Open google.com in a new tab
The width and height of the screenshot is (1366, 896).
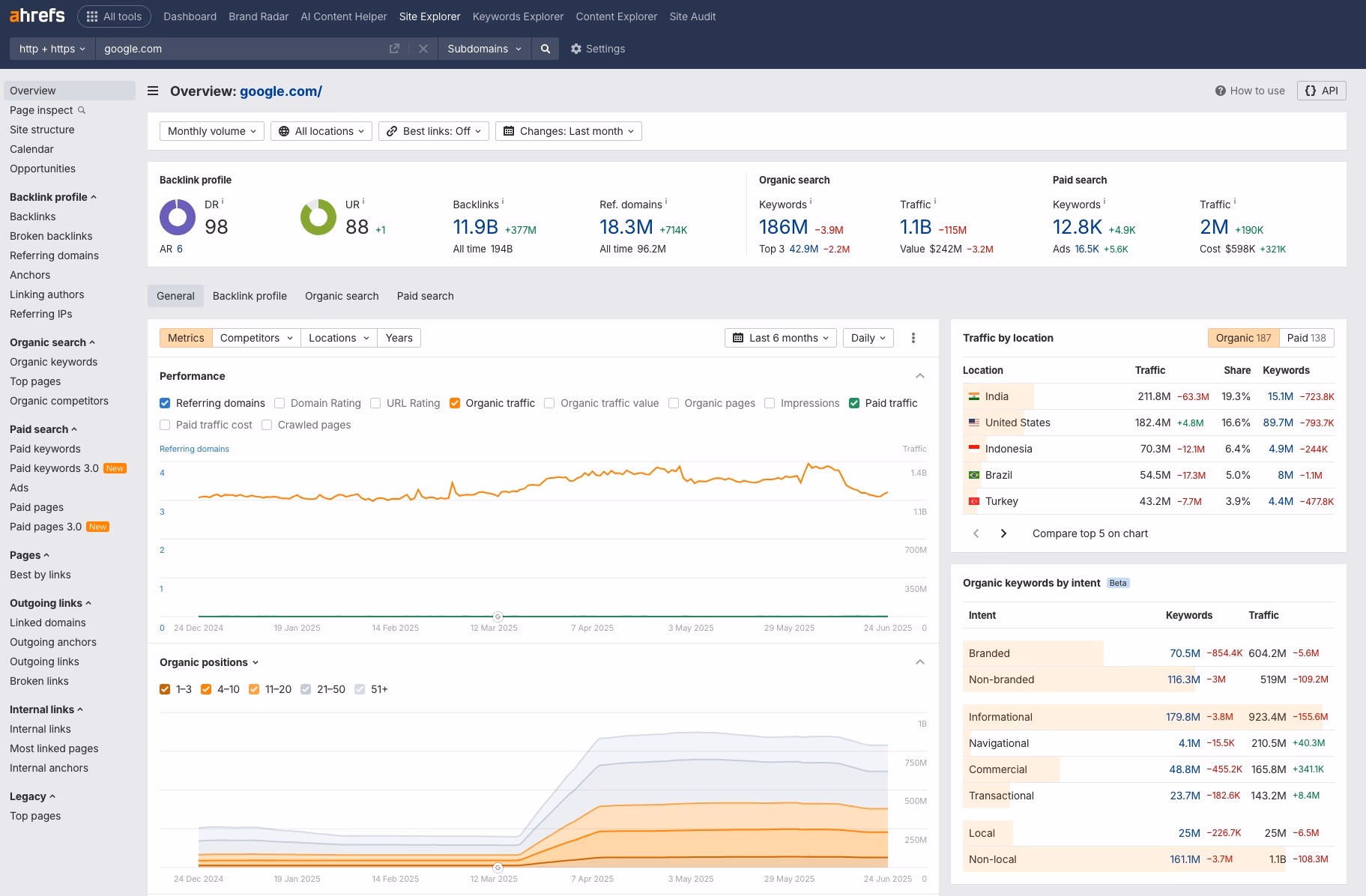click(394, 49)
